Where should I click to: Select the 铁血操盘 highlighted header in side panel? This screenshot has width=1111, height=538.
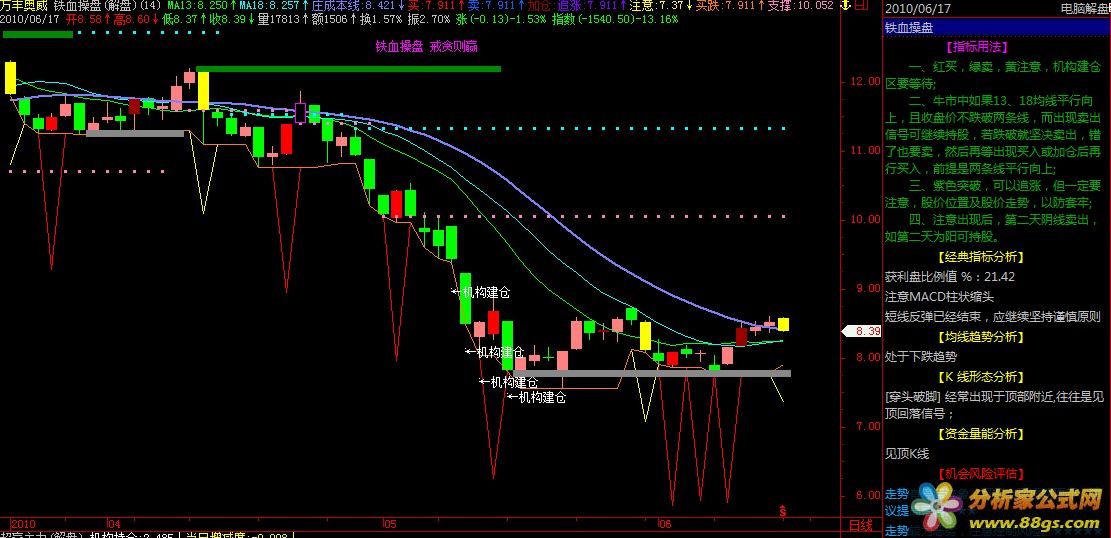point(909,28)
